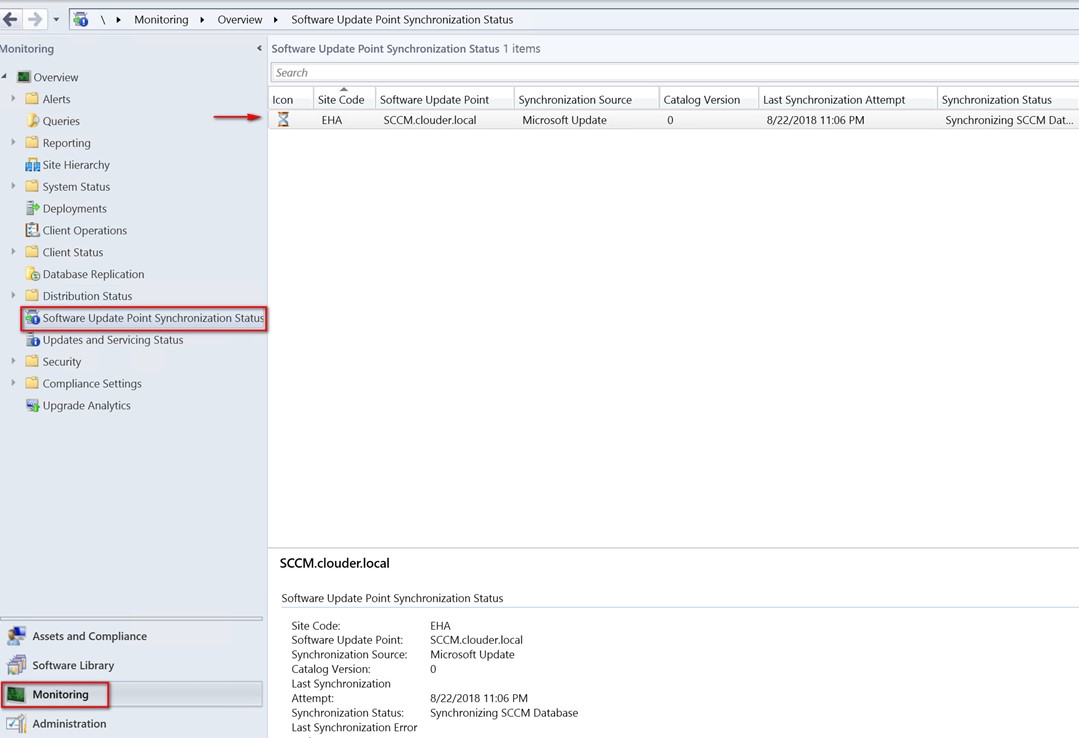Image resolution: width=1079 pixels, height=738 pixels.
Task: Click in the Search box
Action: [674, 72]
